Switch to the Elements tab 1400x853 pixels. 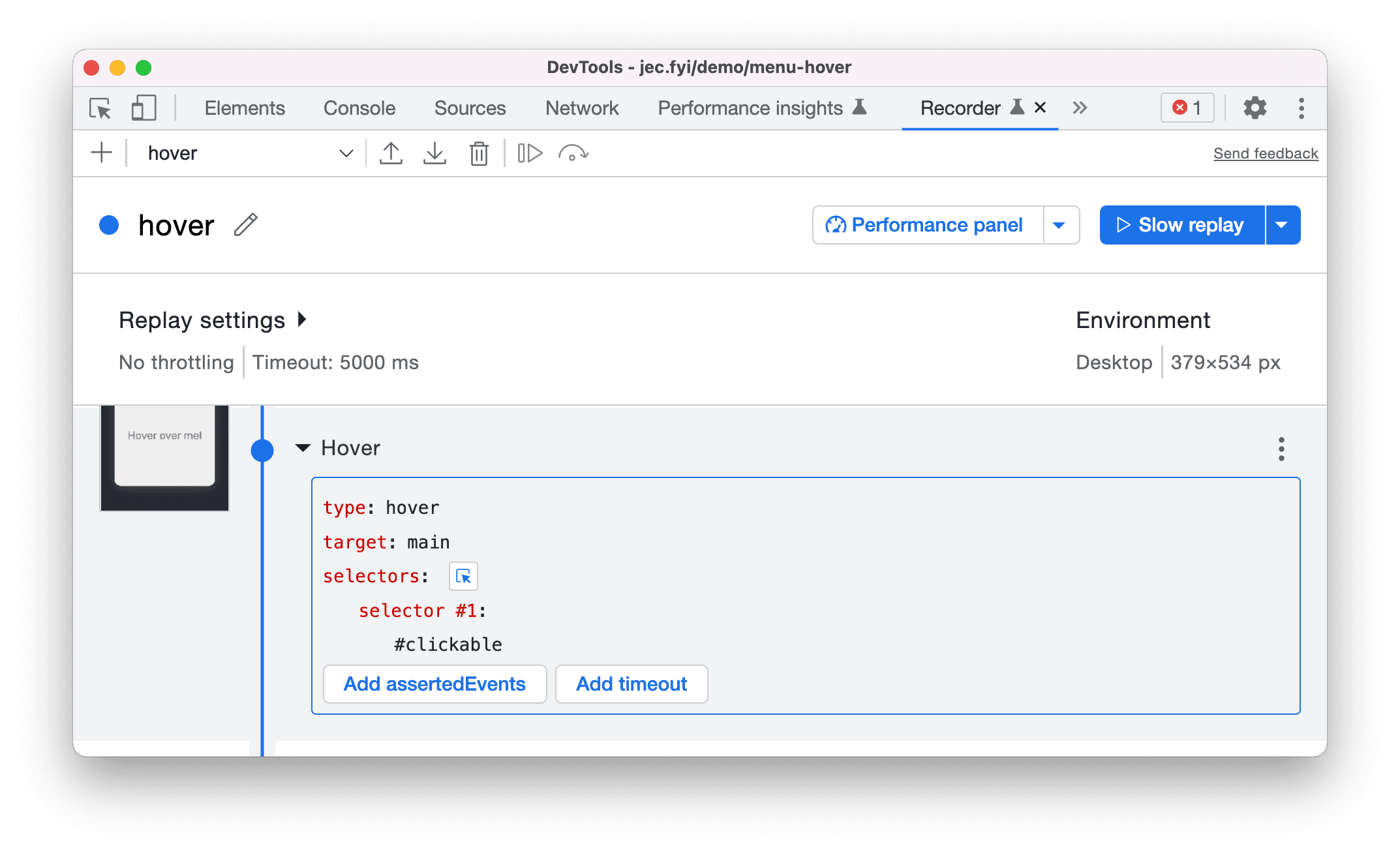[x=245, y=109]
